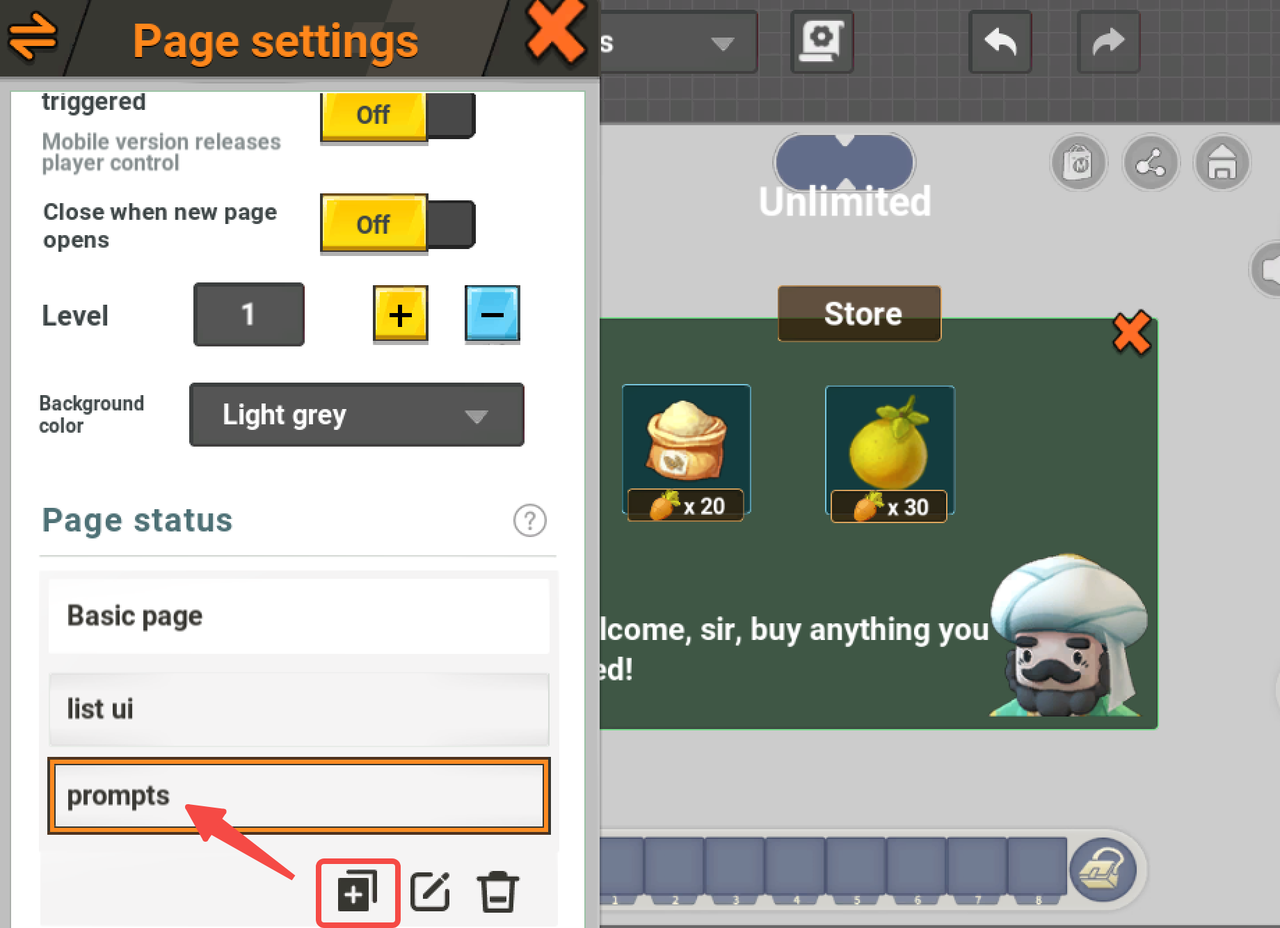Toggle Close when new page opens
Image resolution: width=1280 pixels, height=928 pixels.
click(397, 224)
